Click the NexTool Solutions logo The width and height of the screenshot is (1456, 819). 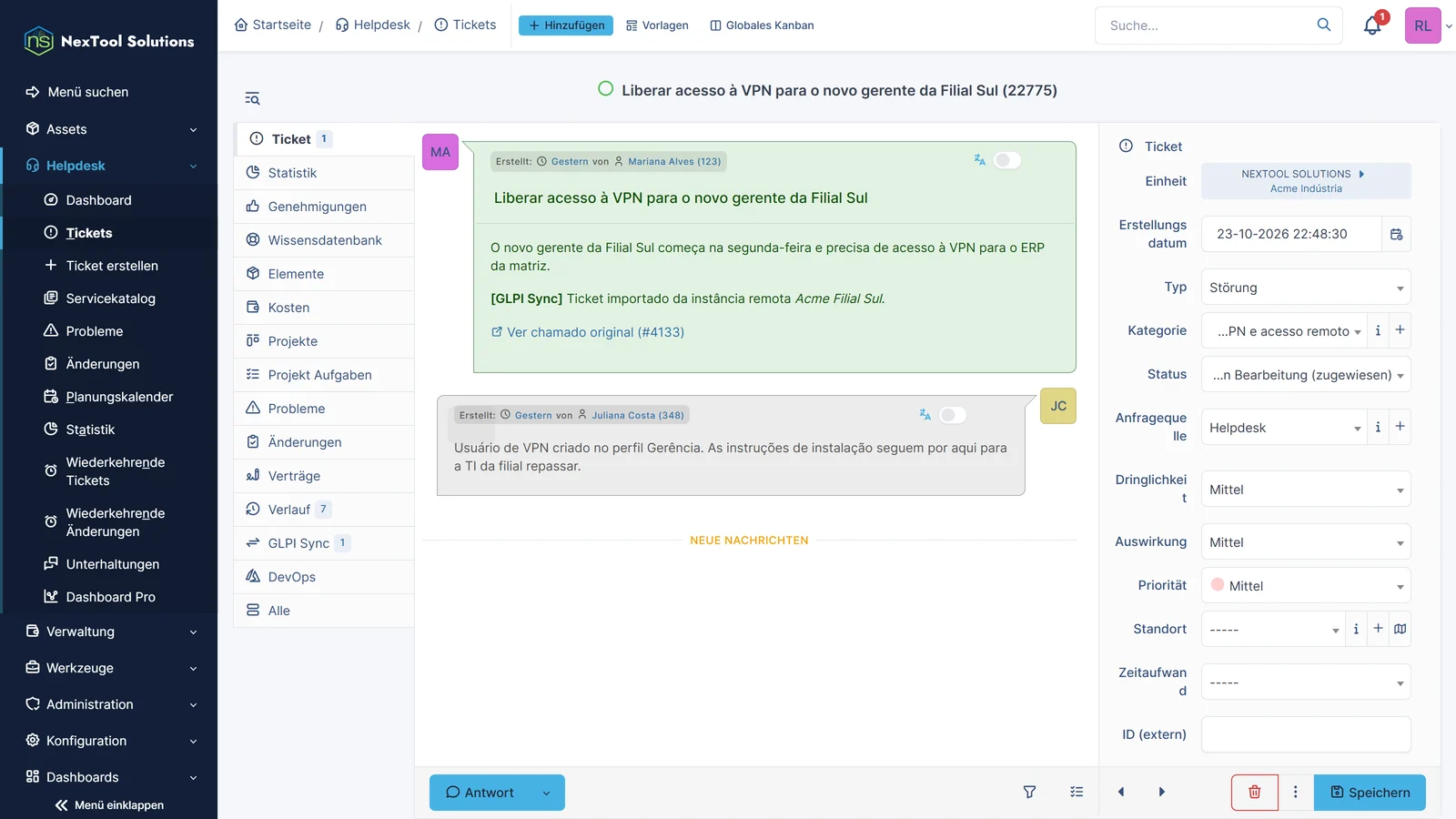(x=109, y=41)
